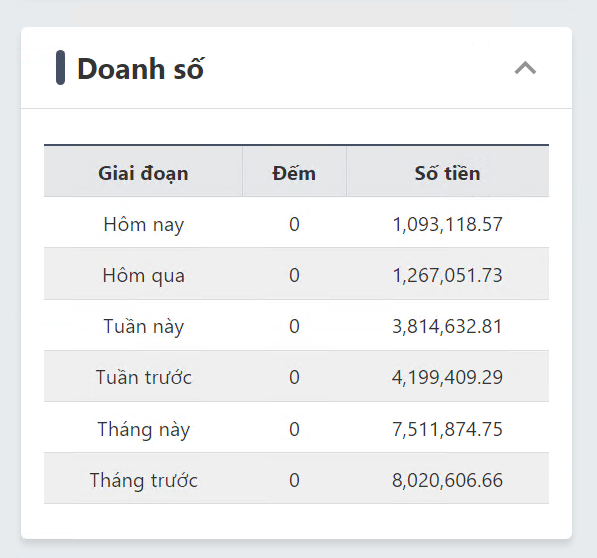Click the dark accent bar beside Doanh số

(x=60, y=67)
